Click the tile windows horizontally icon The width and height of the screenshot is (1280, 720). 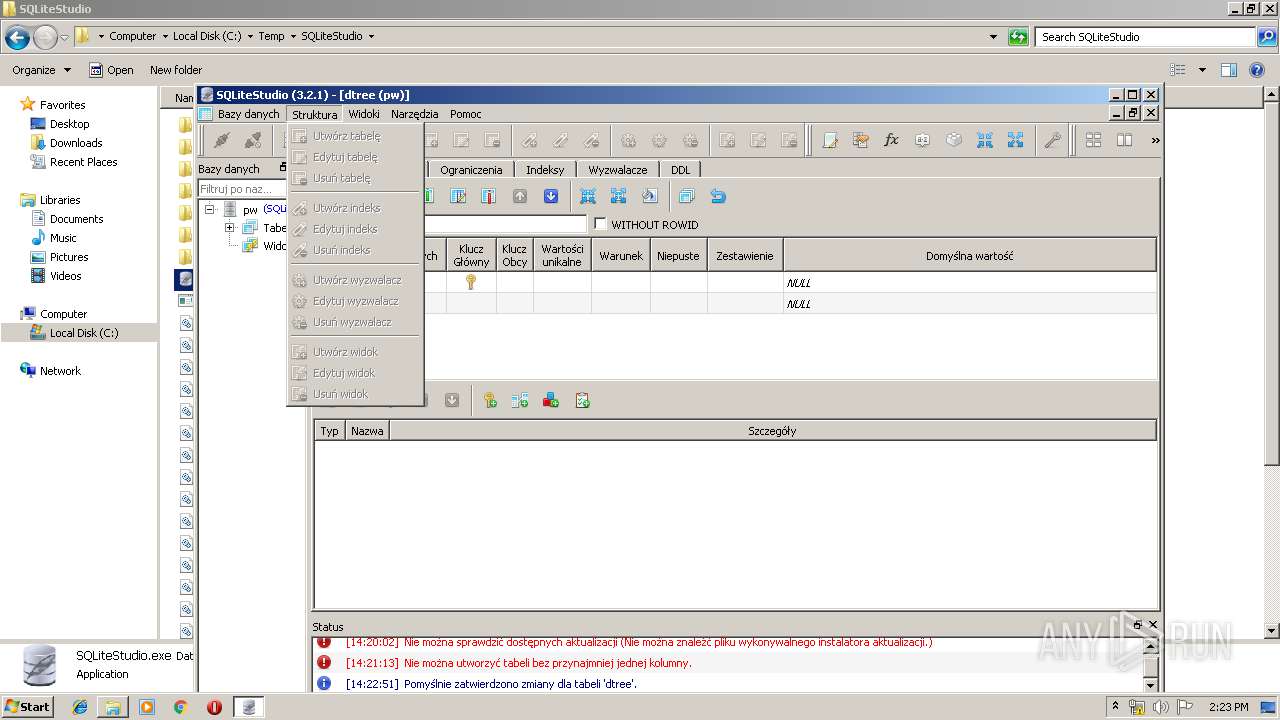click(1124, 141)
